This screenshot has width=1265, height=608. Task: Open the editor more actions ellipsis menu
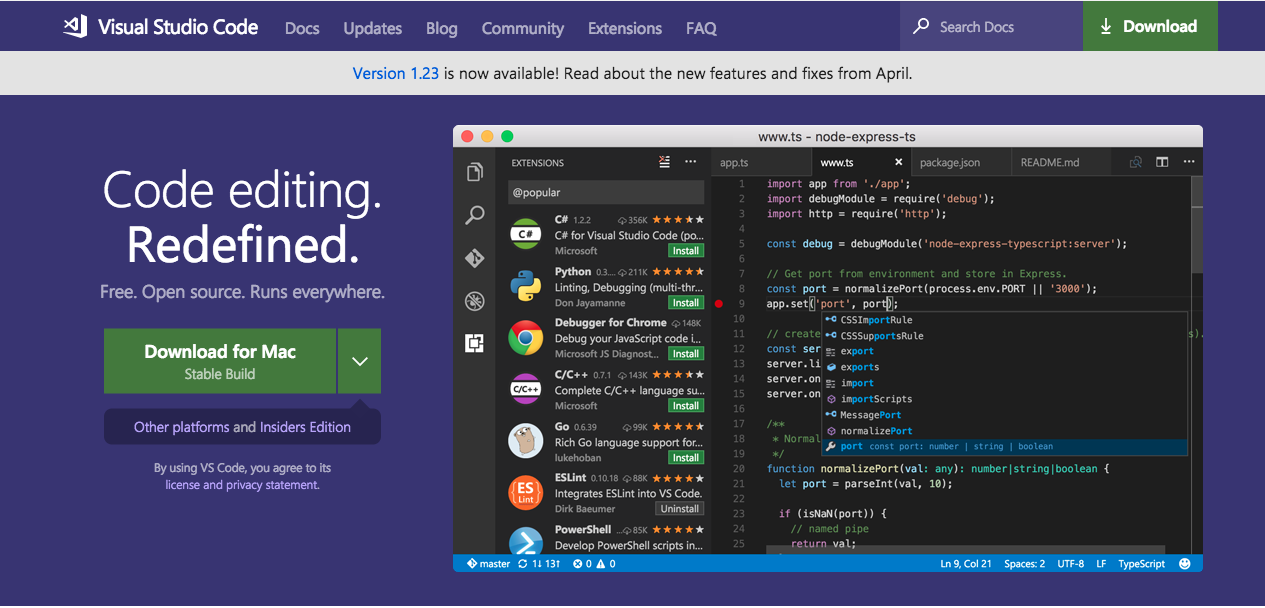tap(1188, 161)
